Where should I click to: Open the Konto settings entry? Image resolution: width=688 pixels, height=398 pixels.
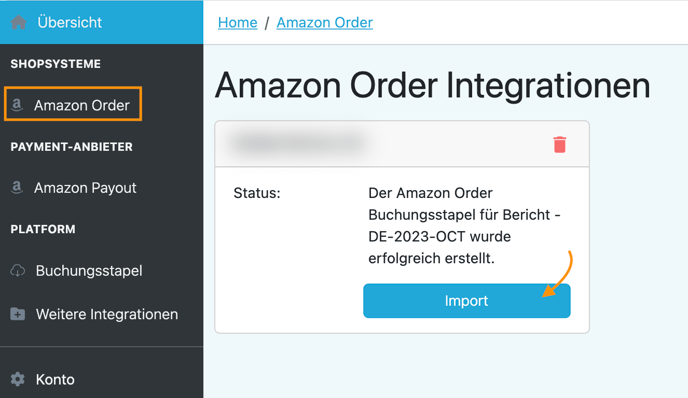[x=55, y=379]
